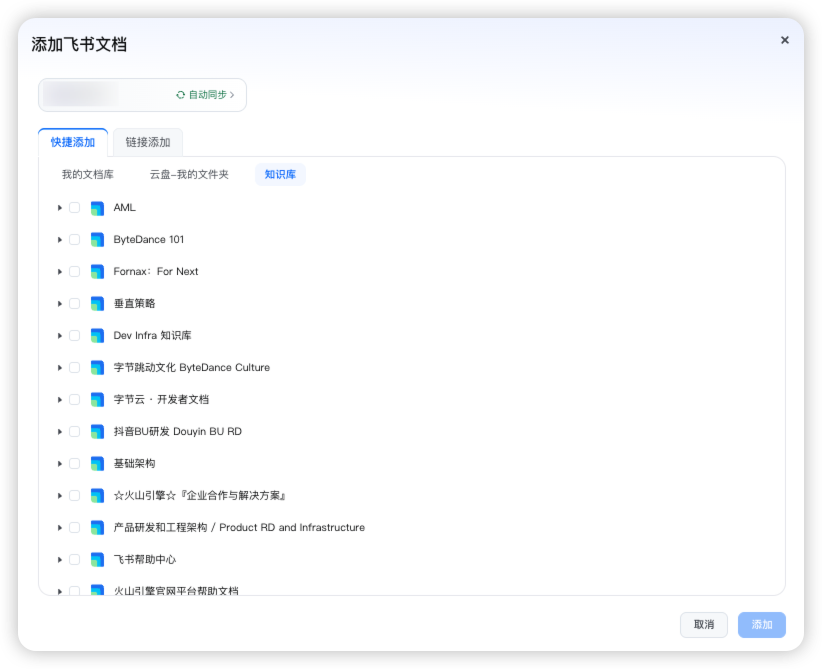The image size is (822, 669).
Task: Check the AML checkbox
Action: click(x=75, y=208)
